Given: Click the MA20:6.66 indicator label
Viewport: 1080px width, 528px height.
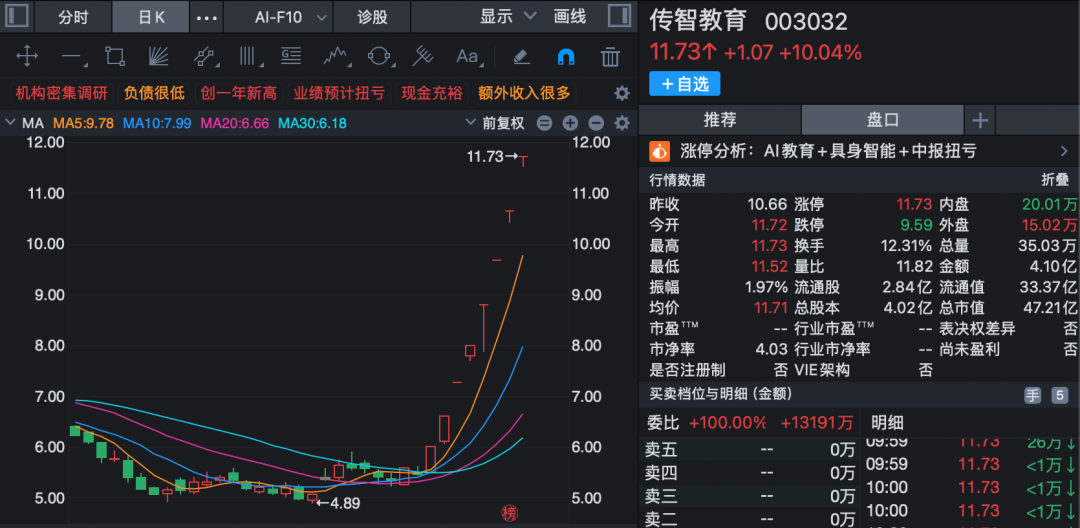Looking at the screenshot, I should tap(234, 123).
